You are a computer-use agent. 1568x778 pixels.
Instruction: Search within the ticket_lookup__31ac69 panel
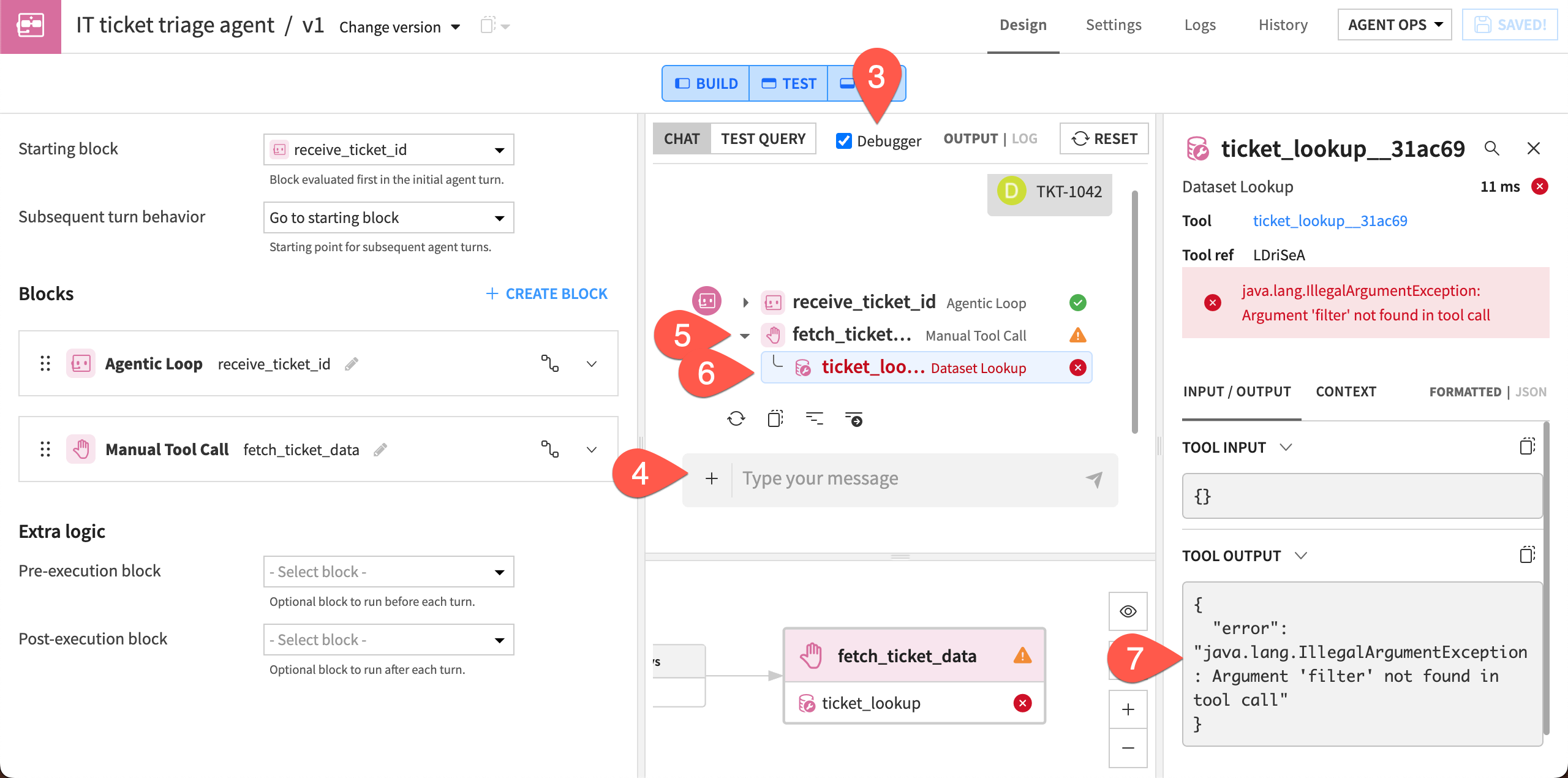click(1492, 148)
